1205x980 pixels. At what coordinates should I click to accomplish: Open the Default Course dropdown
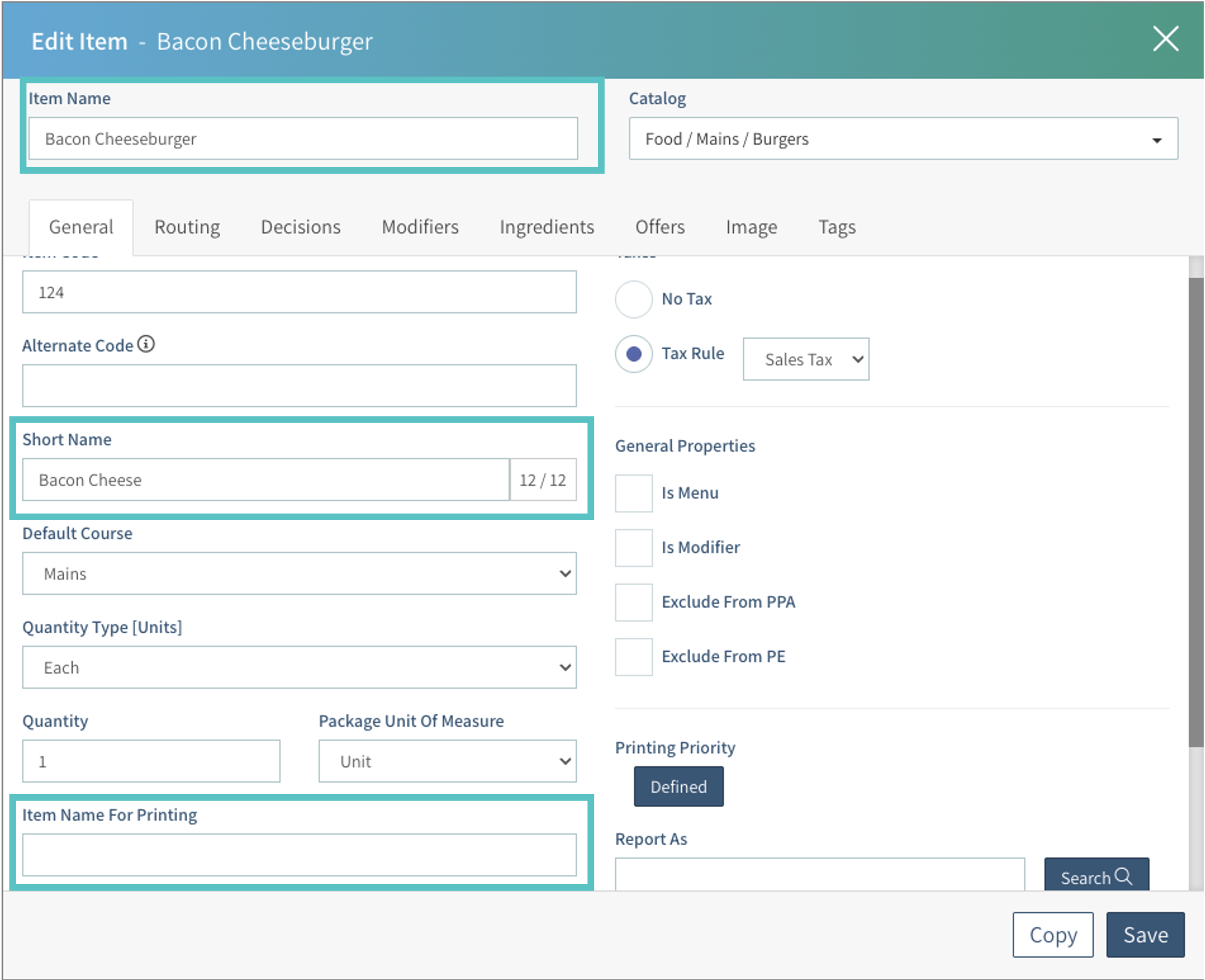coord(299,574)
